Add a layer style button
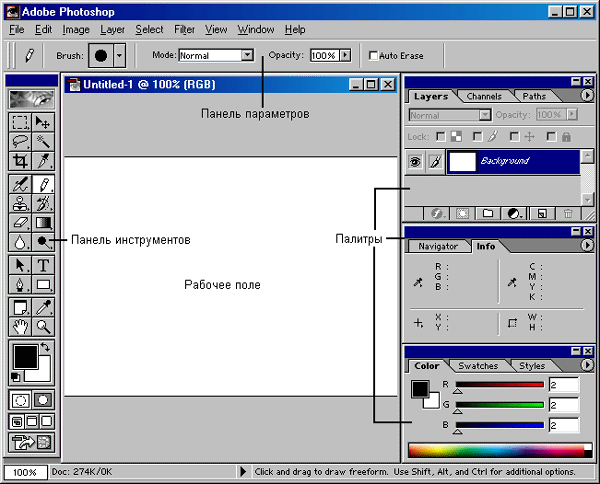Viewport: 600px width, 484px height. coord(437,213)
